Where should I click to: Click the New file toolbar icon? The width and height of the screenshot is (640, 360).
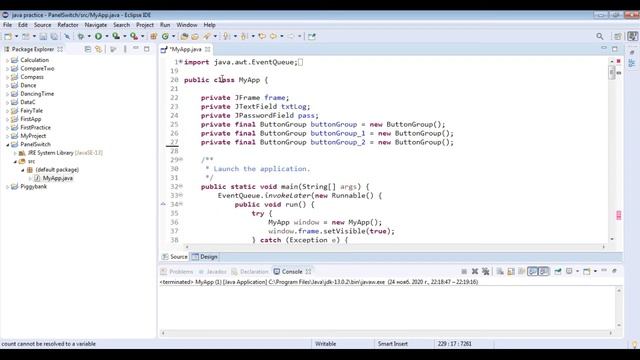tap(8, 36)
